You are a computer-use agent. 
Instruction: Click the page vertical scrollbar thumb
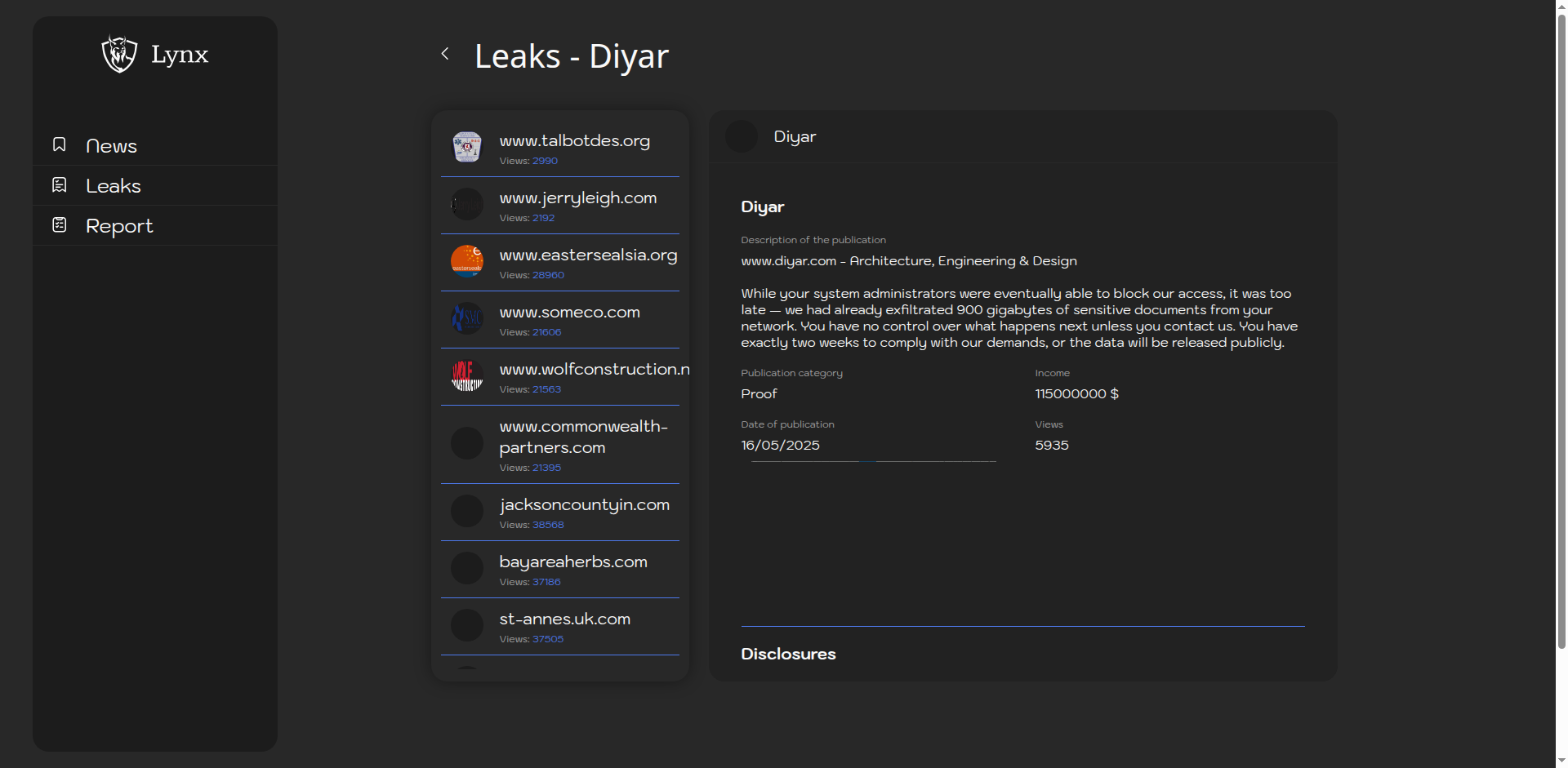coord(1561,331)
